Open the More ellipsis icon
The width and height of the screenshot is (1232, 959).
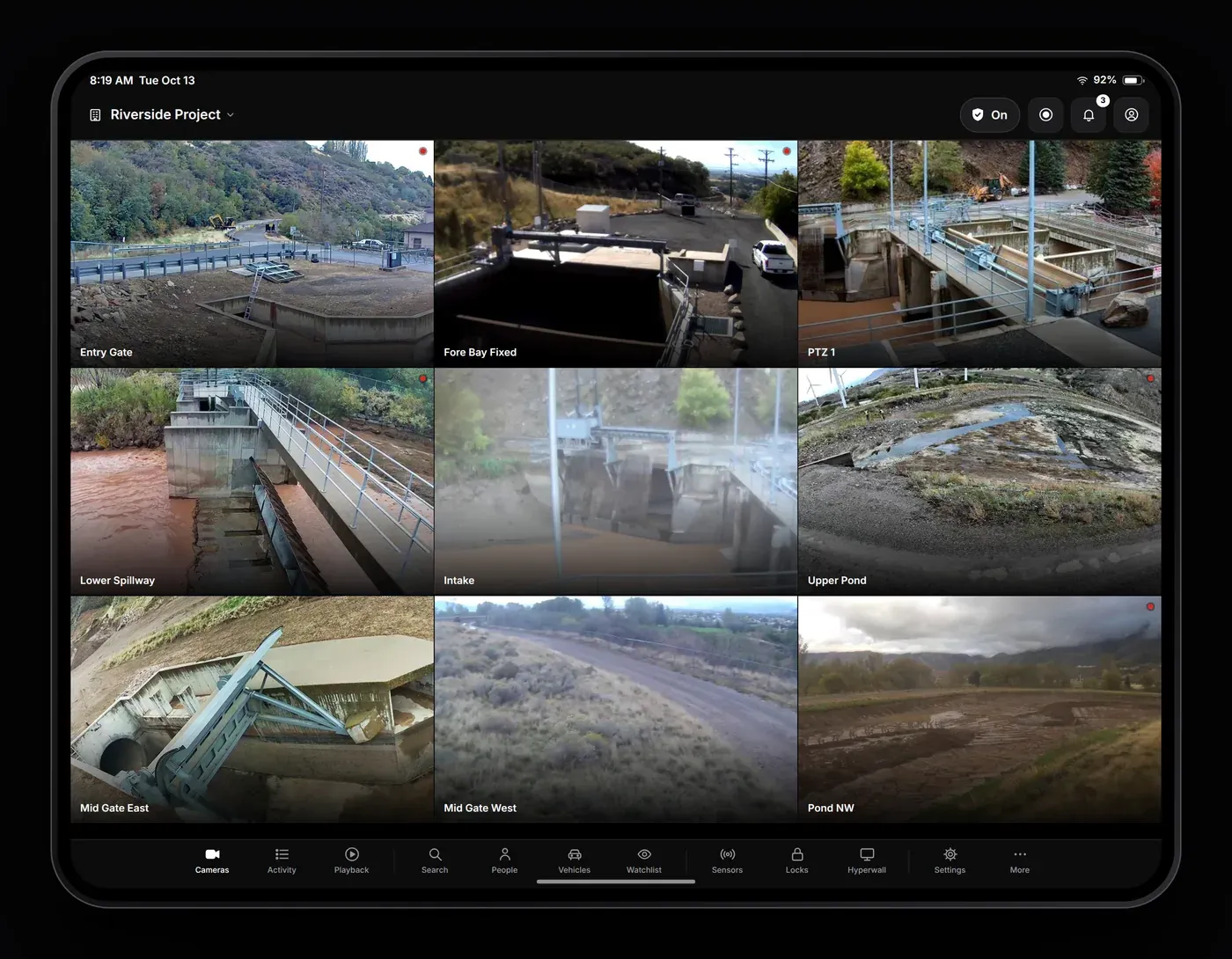coord(1020,854)
